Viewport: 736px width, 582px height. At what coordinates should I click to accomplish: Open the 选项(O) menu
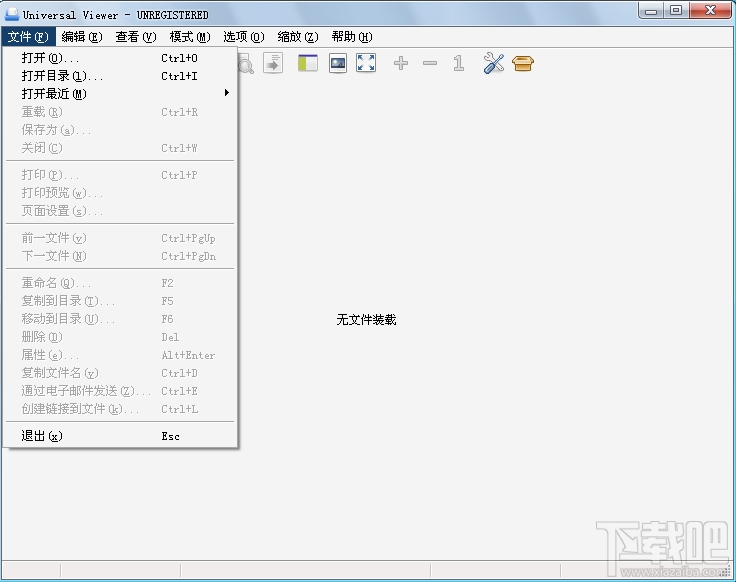[244, 37]
